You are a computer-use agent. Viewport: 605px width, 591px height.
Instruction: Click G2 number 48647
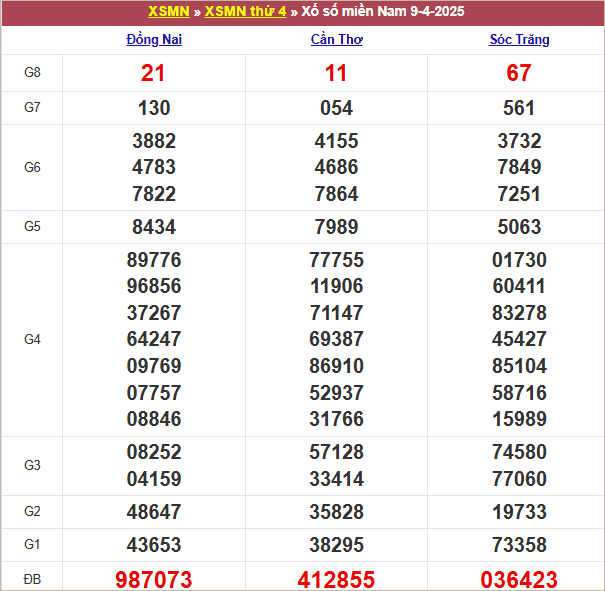point(154,512)
